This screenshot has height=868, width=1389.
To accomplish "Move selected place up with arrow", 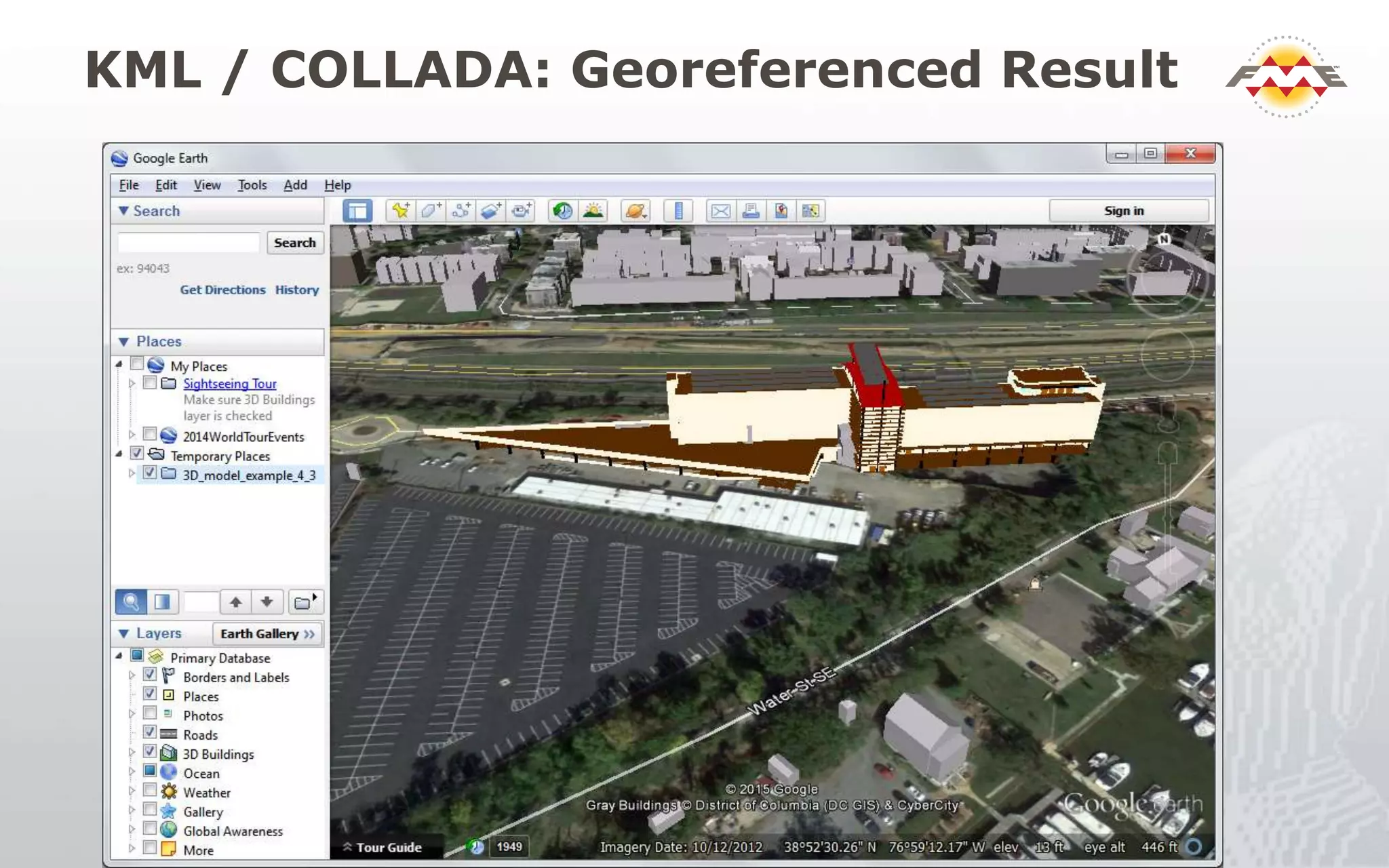I will [x=235, y=601].
